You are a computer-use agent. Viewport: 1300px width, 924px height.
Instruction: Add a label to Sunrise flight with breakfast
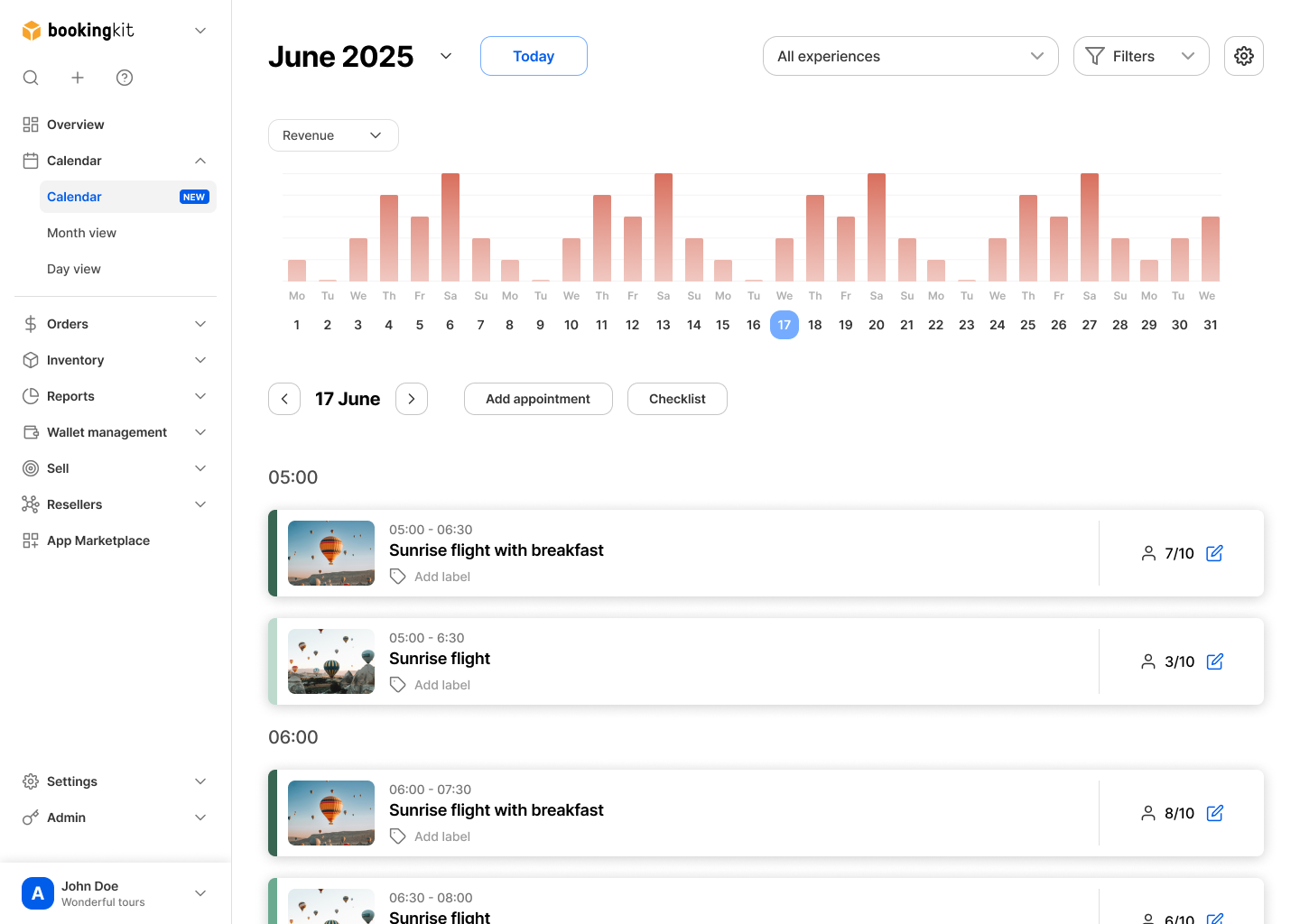pyautogui.click(x=442, y=576)
